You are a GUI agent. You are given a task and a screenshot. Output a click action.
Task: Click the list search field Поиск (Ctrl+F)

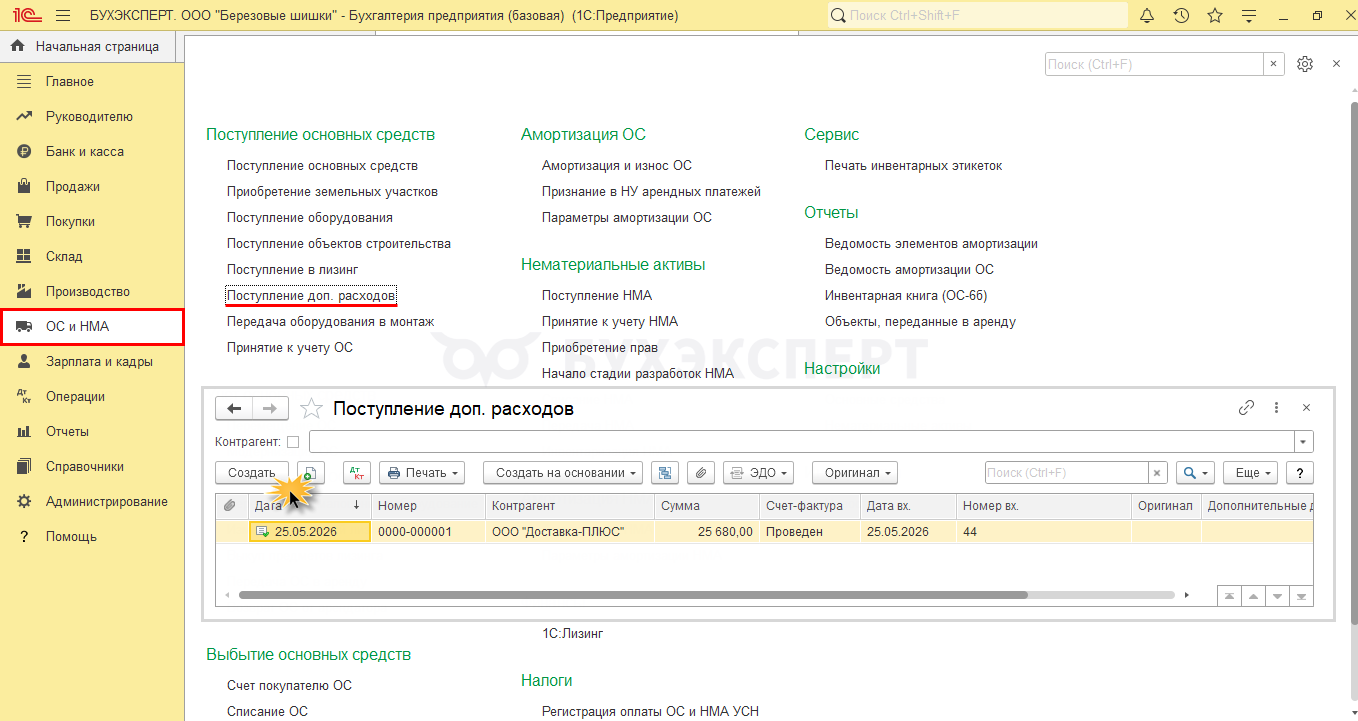(1067, 473)
